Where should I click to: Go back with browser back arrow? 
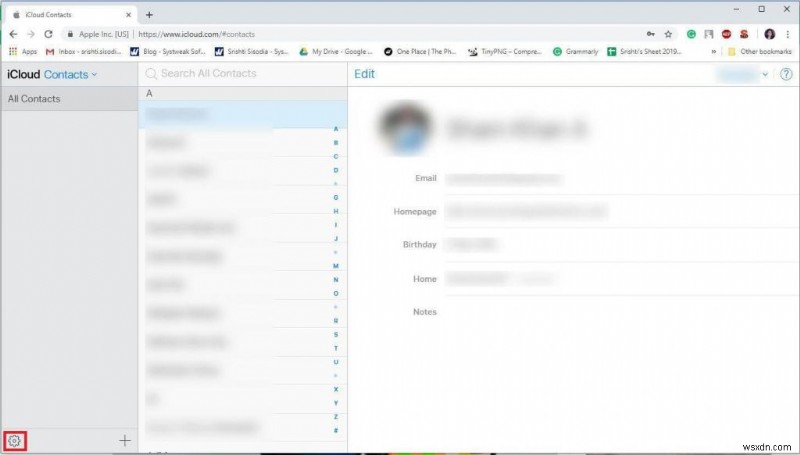13,34
